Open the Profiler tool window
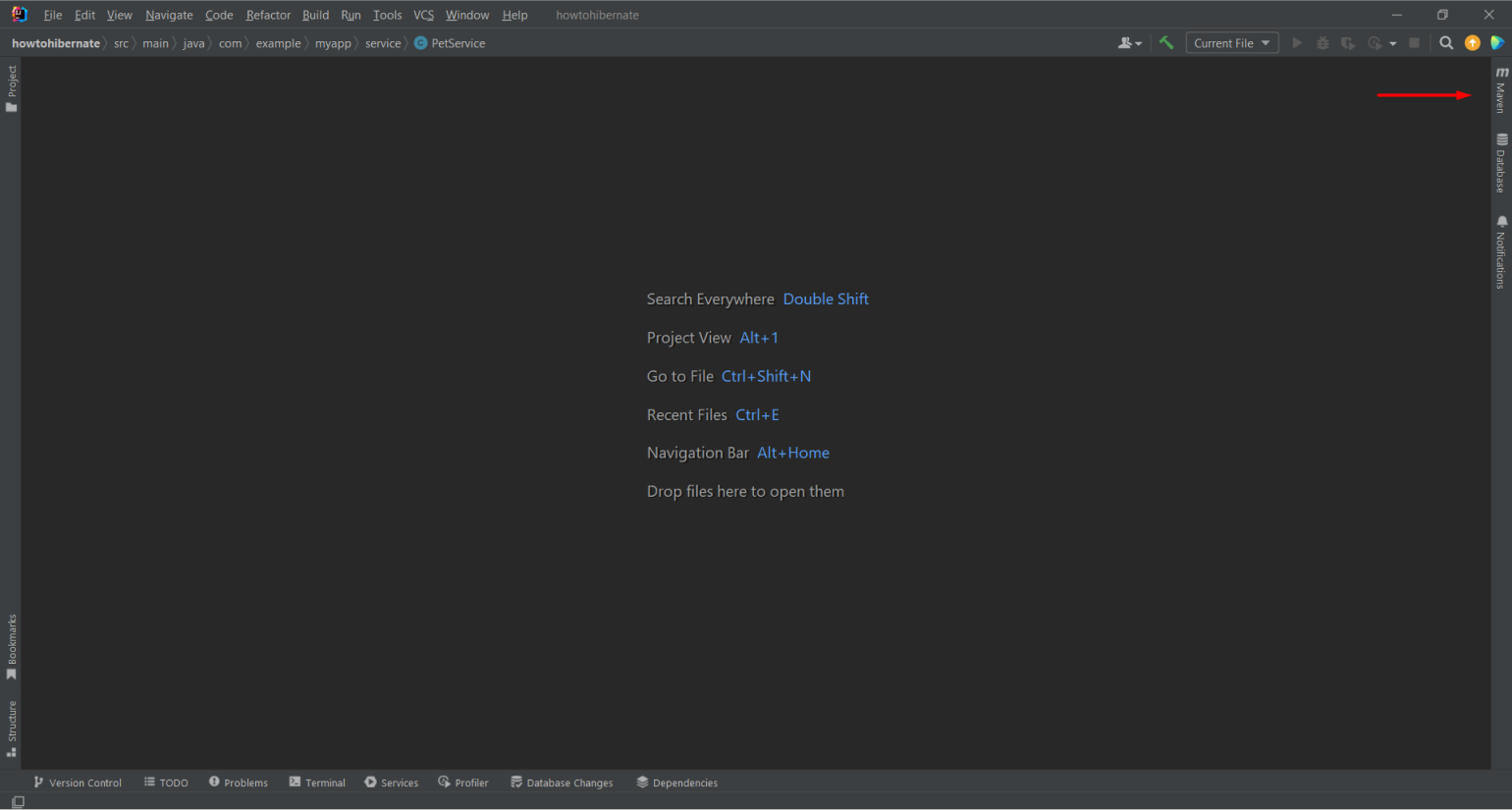The image size is (1512, 810). 462,783
